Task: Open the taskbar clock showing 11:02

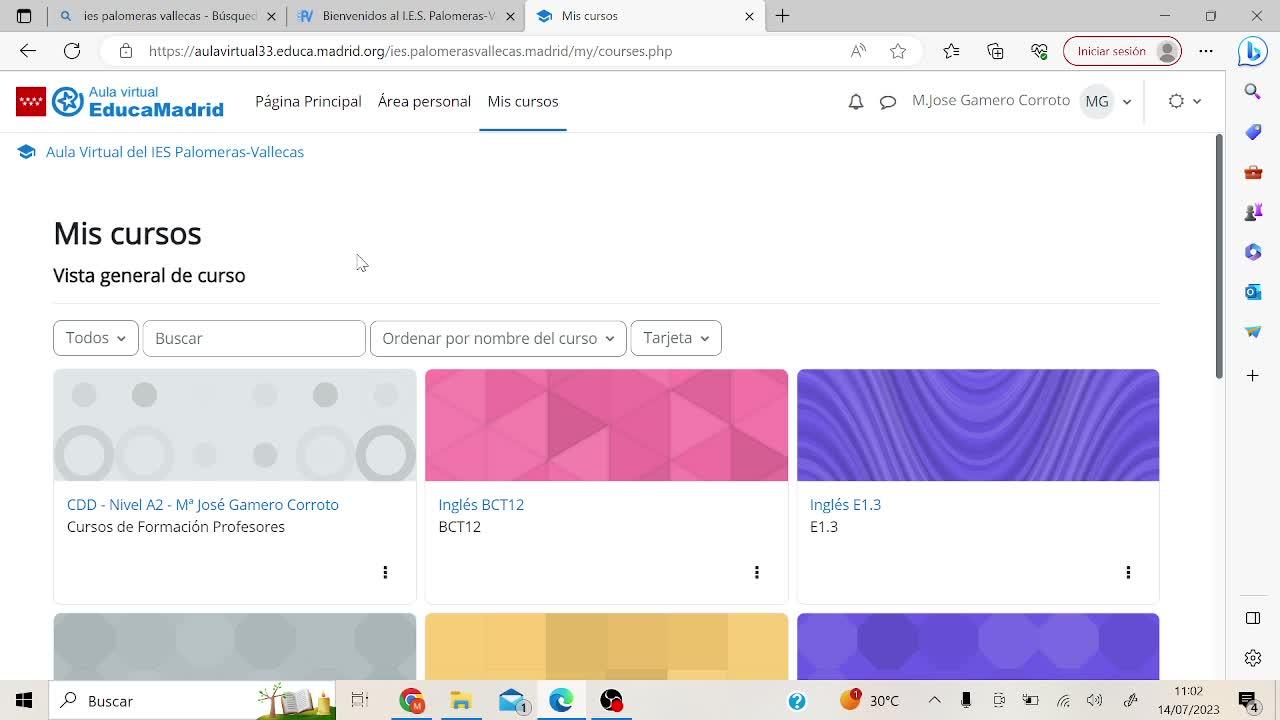Action: pyautogui.click(x=1188, y=701)
